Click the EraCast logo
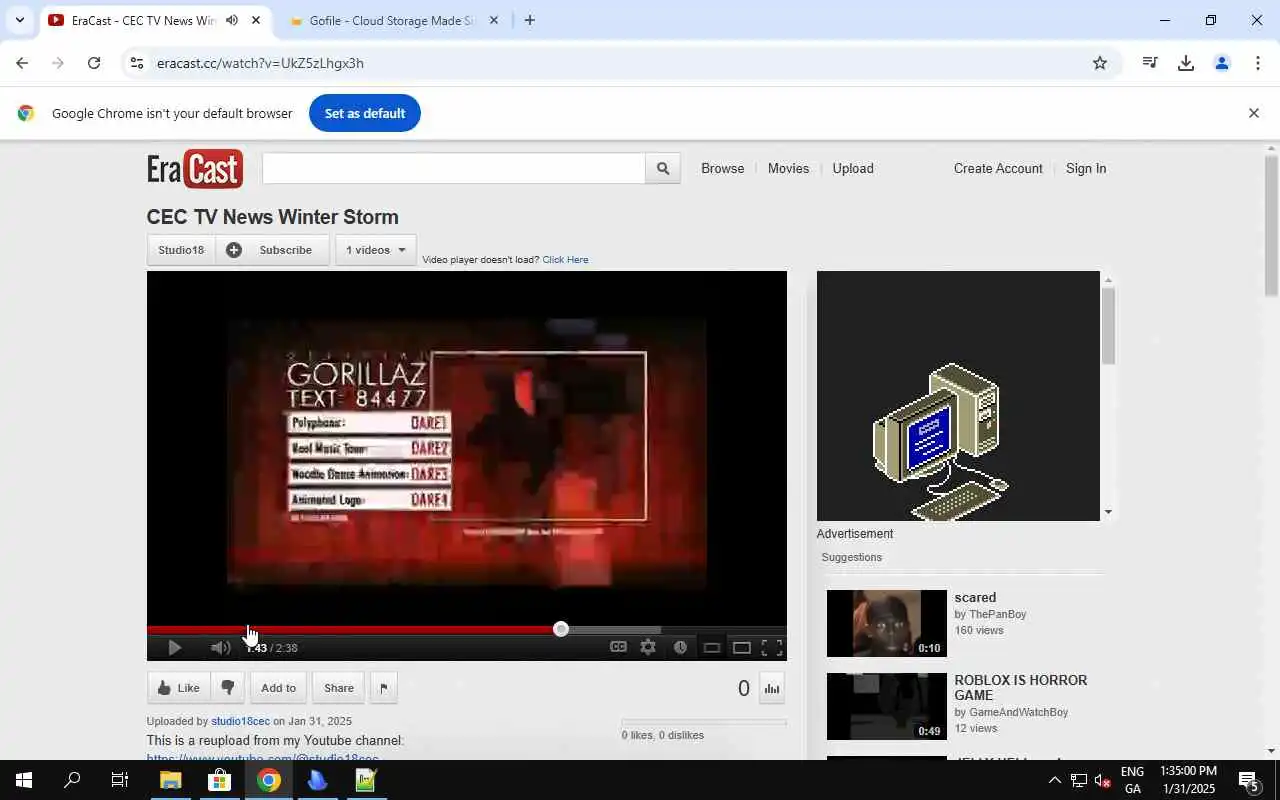 tap(195, 169)
